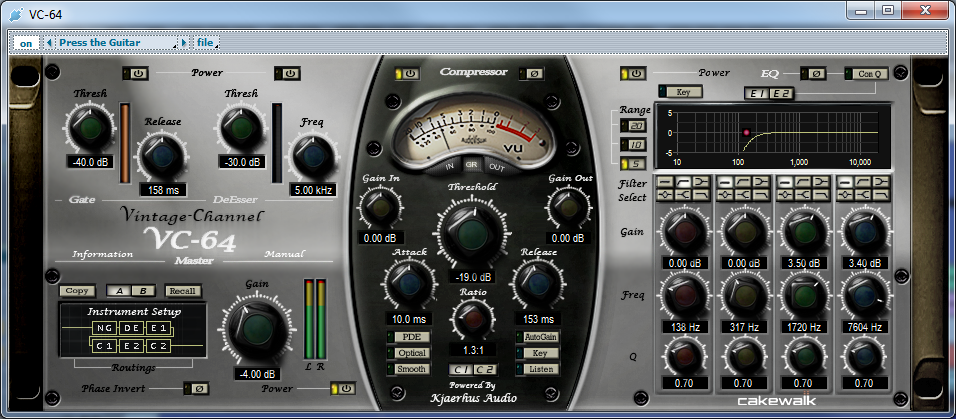The height and width of the screenshot is (419, 956).
Task: Select band 3 flat filter icon
Action: click(x=785, y=181)
